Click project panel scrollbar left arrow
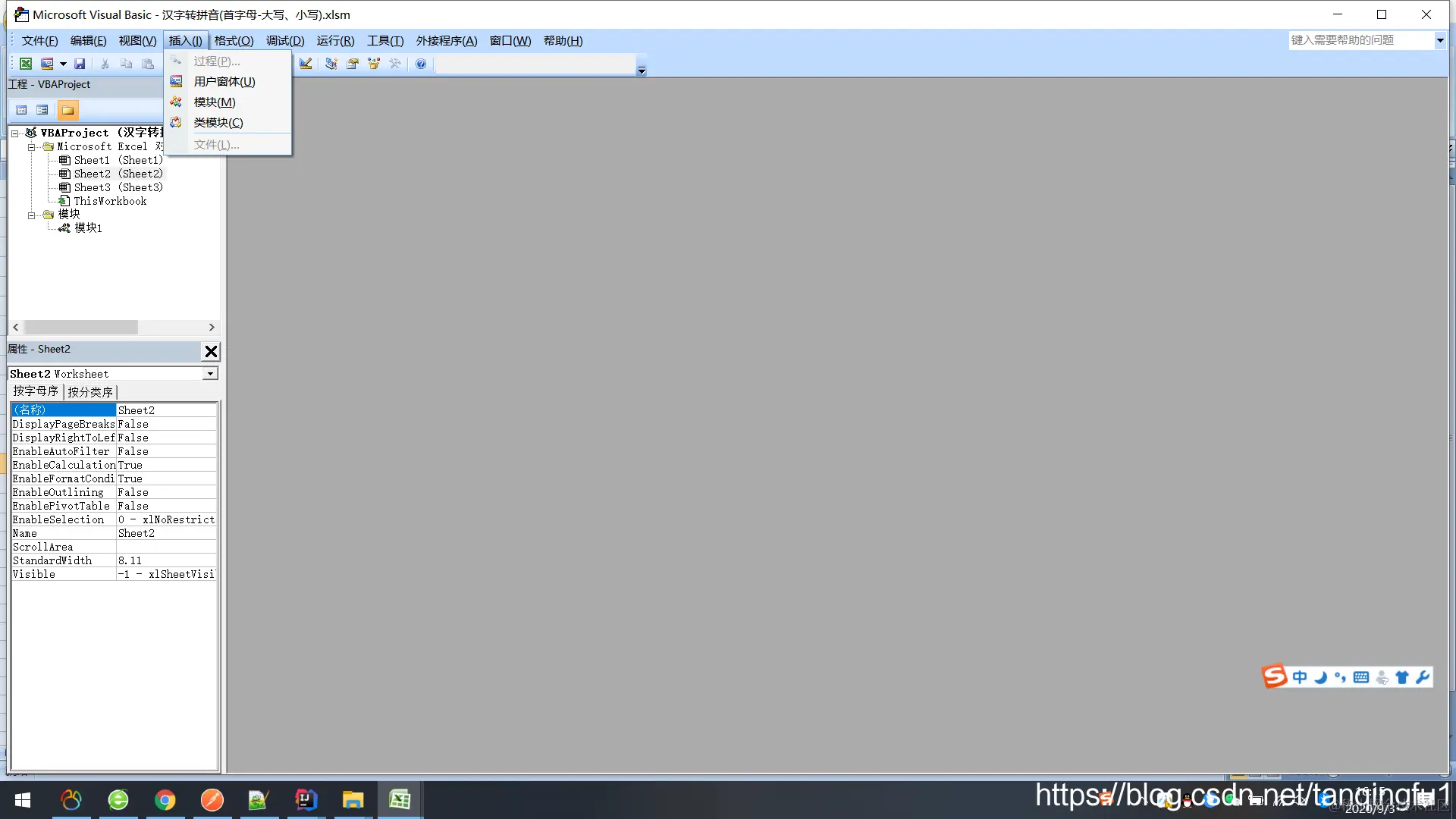 16,328
